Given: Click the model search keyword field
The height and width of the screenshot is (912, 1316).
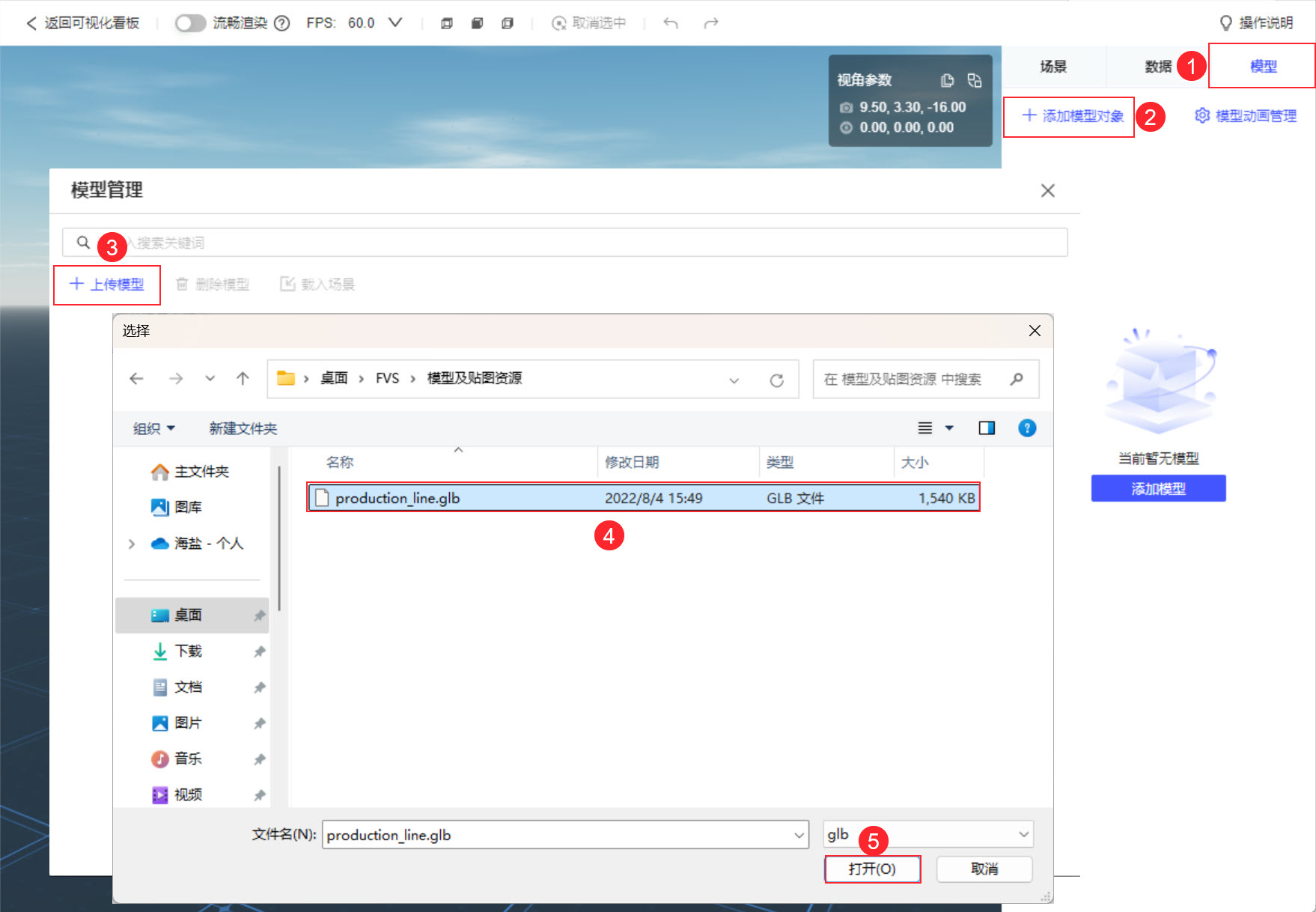Looking at the screenshot, I should click(565, 243).
